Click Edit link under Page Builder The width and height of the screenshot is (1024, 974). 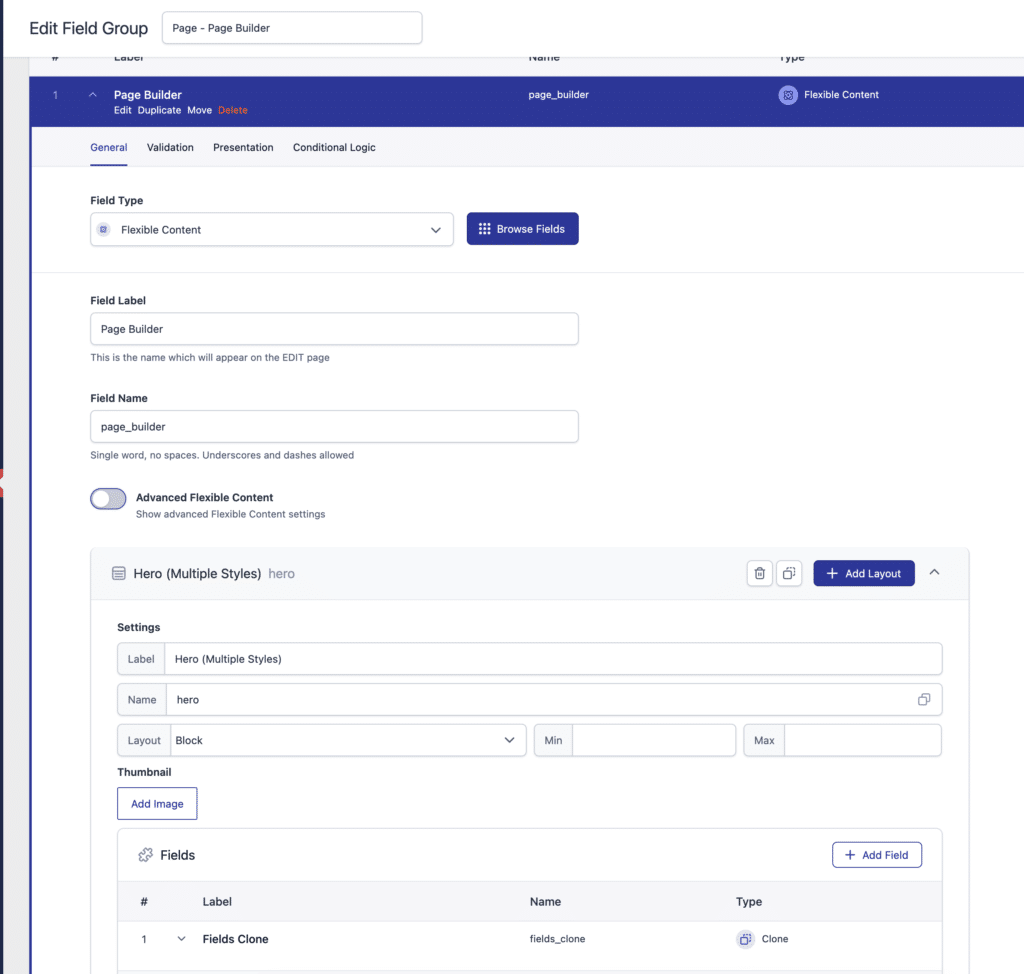(122, 110)
